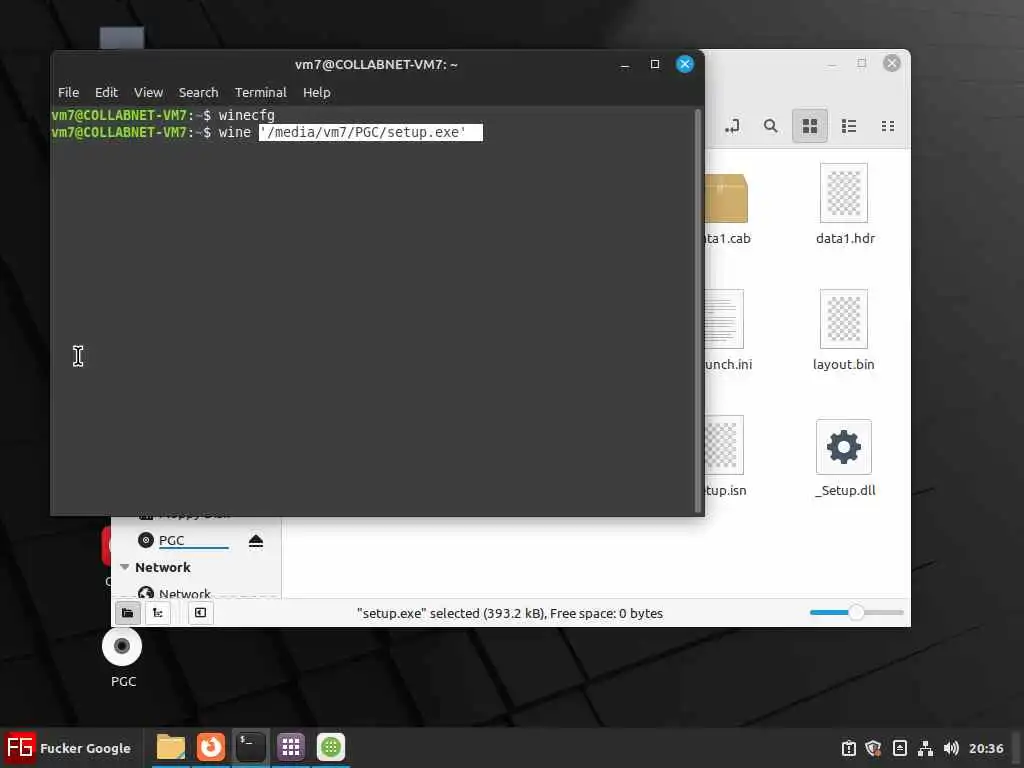Maximize the terminal window

coord(655,64)
